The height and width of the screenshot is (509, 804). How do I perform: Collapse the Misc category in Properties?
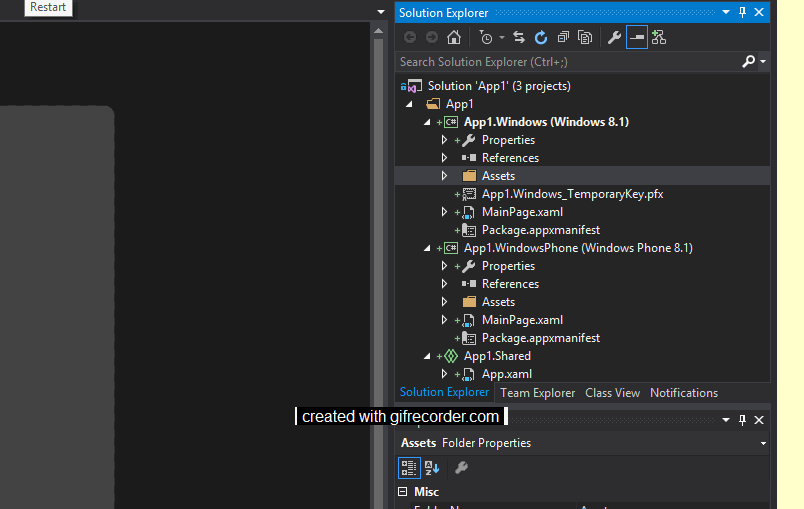[x=403, y=492]
